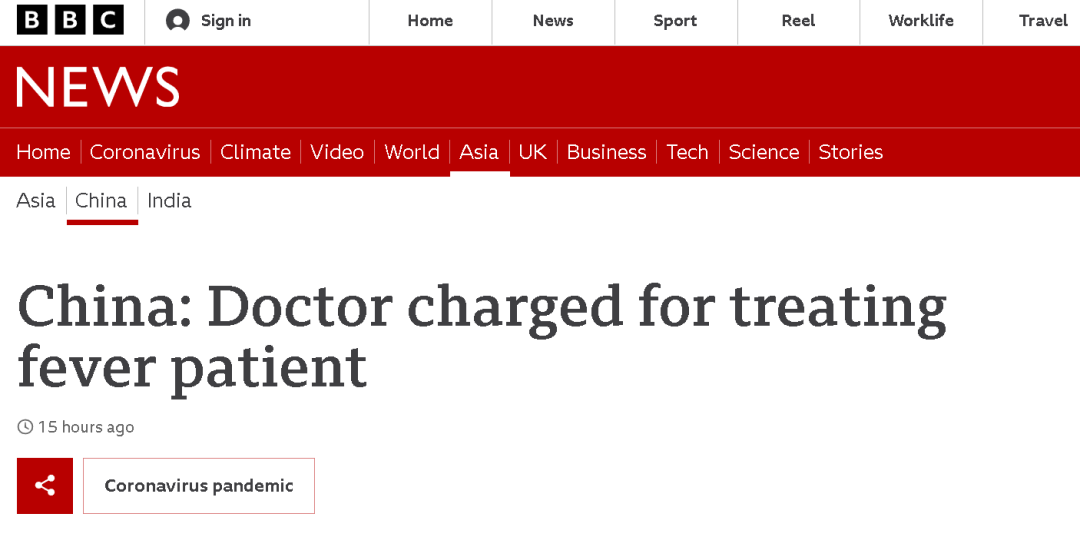Select Coronavirus in the news menu
Viewport: 1080px width, 537px height.
pyautogui.click(x=145, y=152)
